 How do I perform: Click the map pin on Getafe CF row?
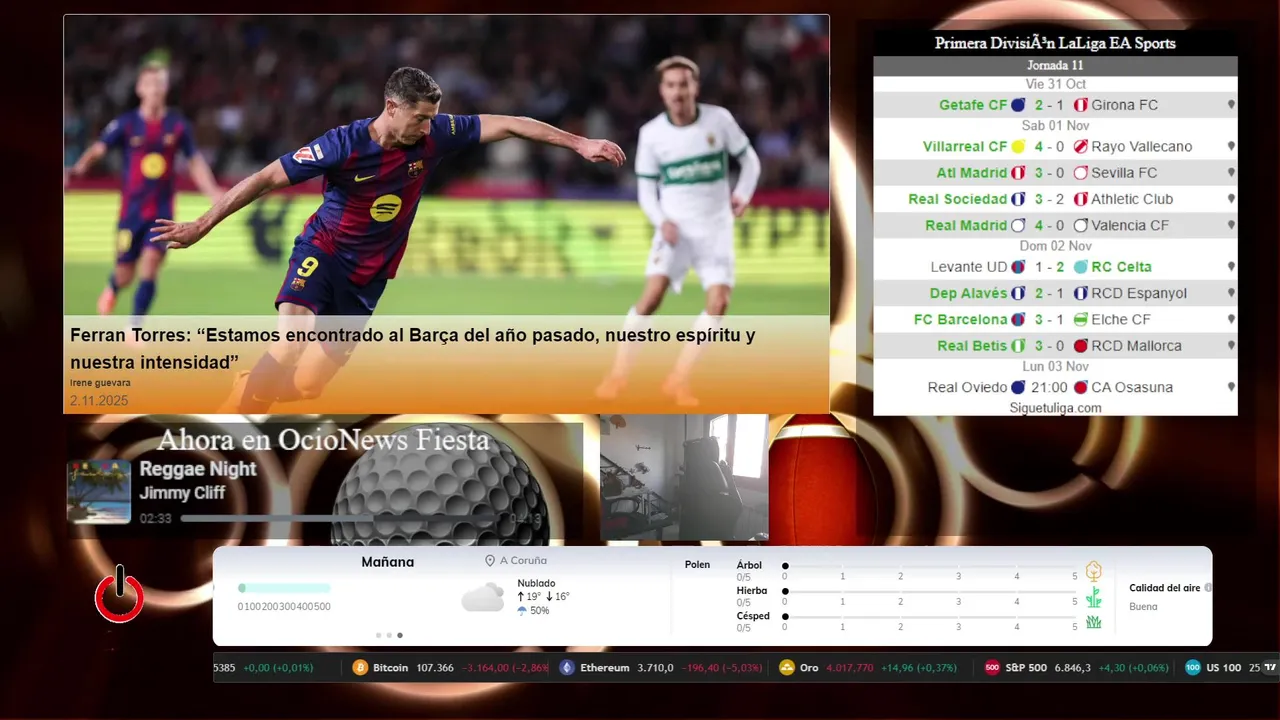coord(1231,104)
